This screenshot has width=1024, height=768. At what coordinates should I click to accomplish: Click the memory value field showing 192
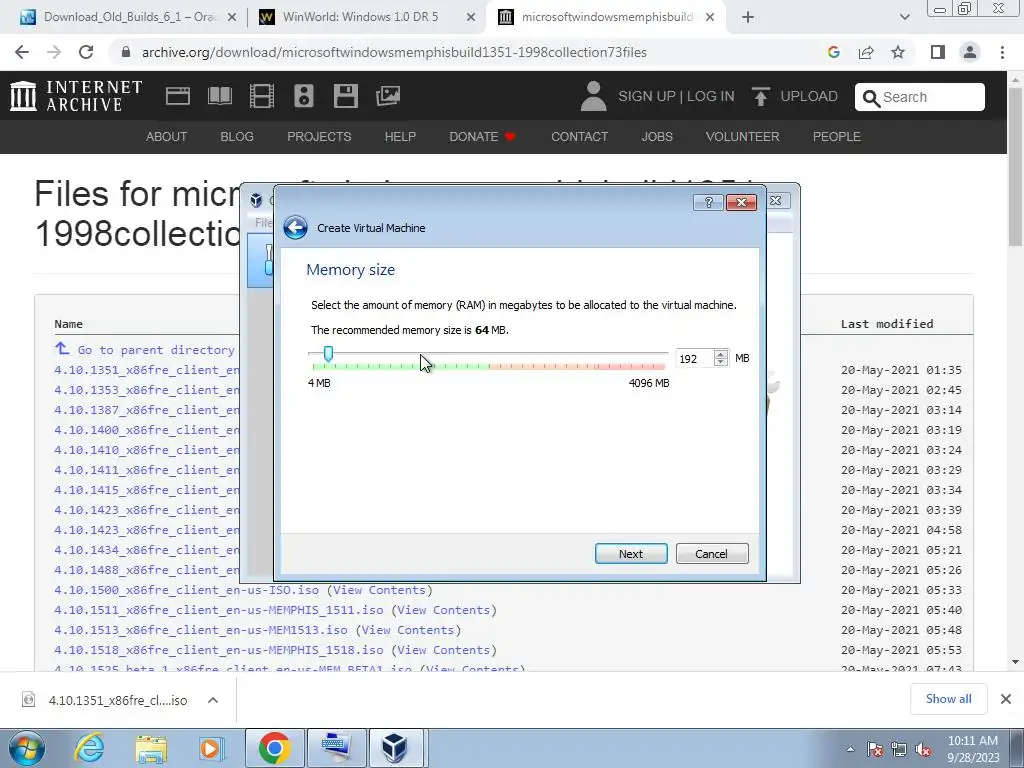click(695, 359)
